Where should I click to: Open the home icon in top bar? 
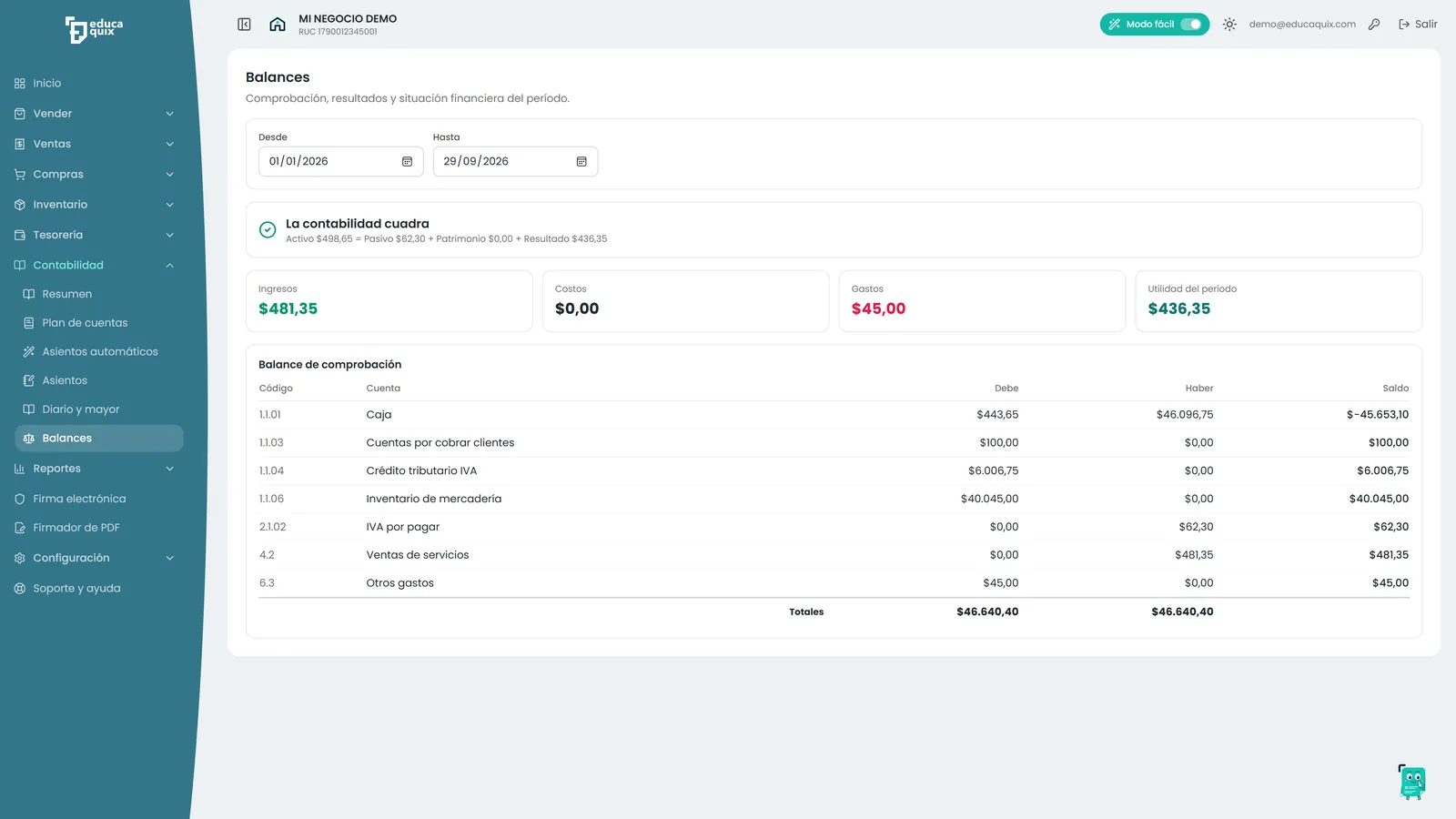point(278,25)
